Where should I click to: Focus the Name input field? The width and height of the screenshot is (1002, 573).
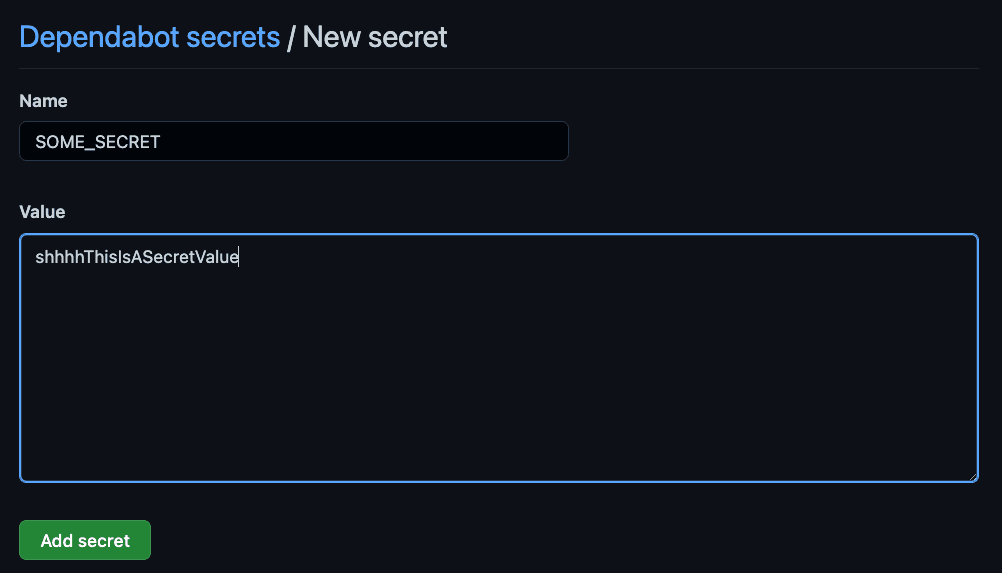coord(293,141)
